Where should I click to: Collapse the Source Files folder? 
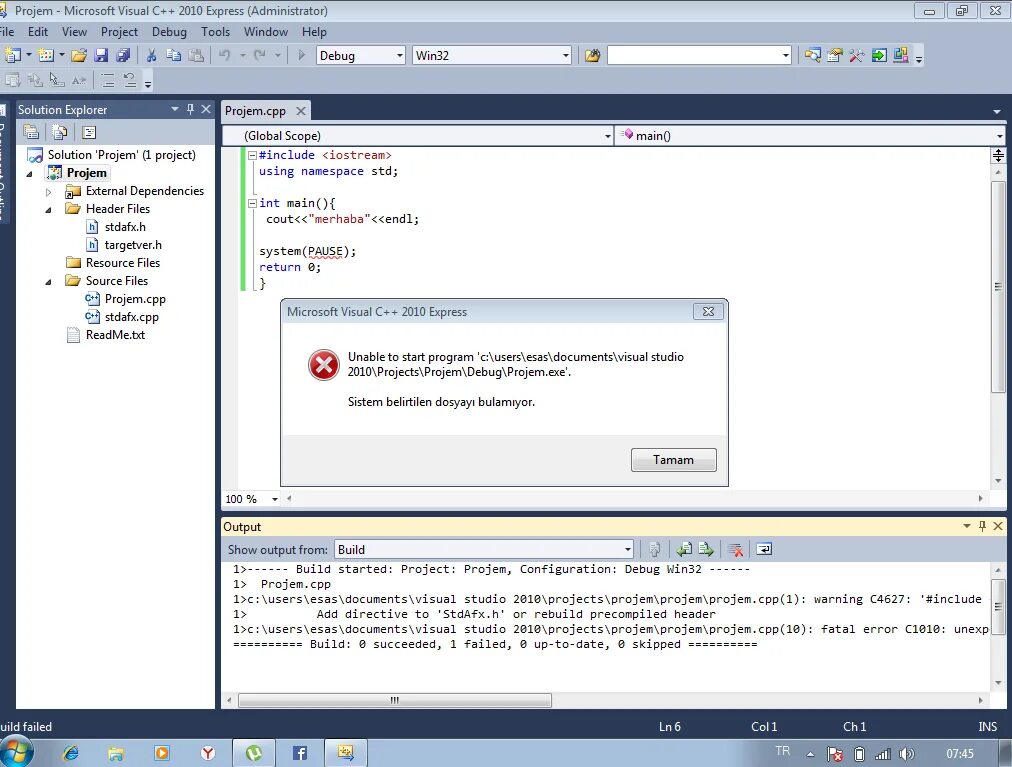(x=48, y=282)
